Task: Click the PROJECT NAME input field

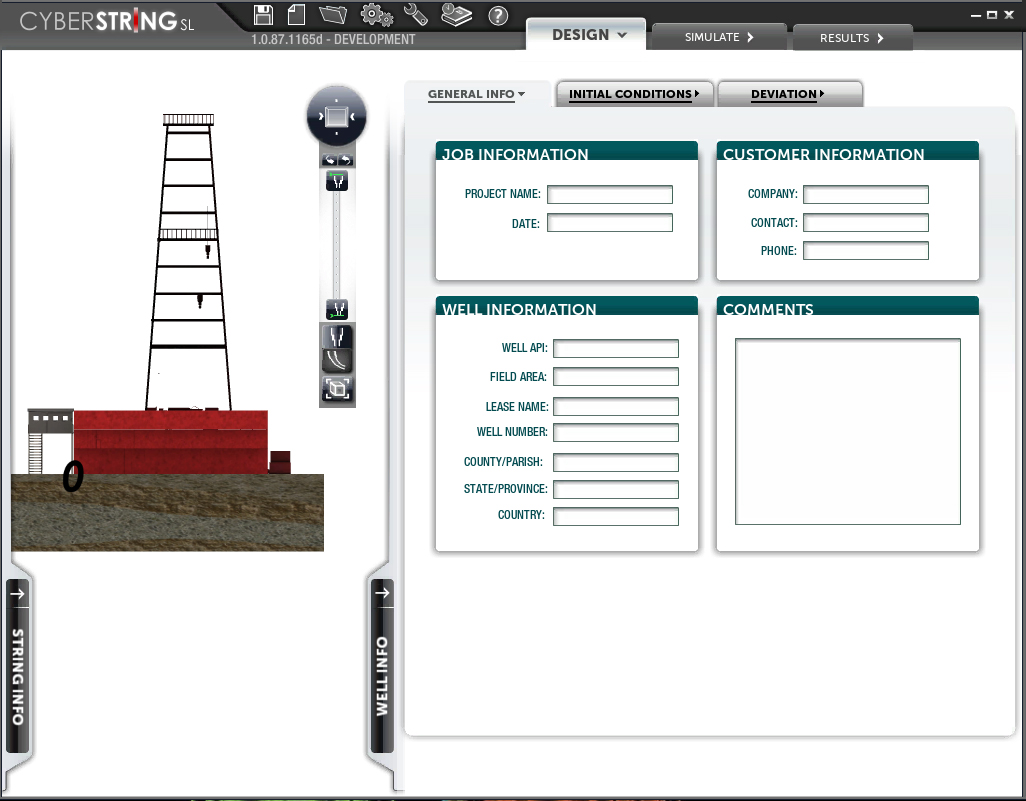Action: (610, 194)
